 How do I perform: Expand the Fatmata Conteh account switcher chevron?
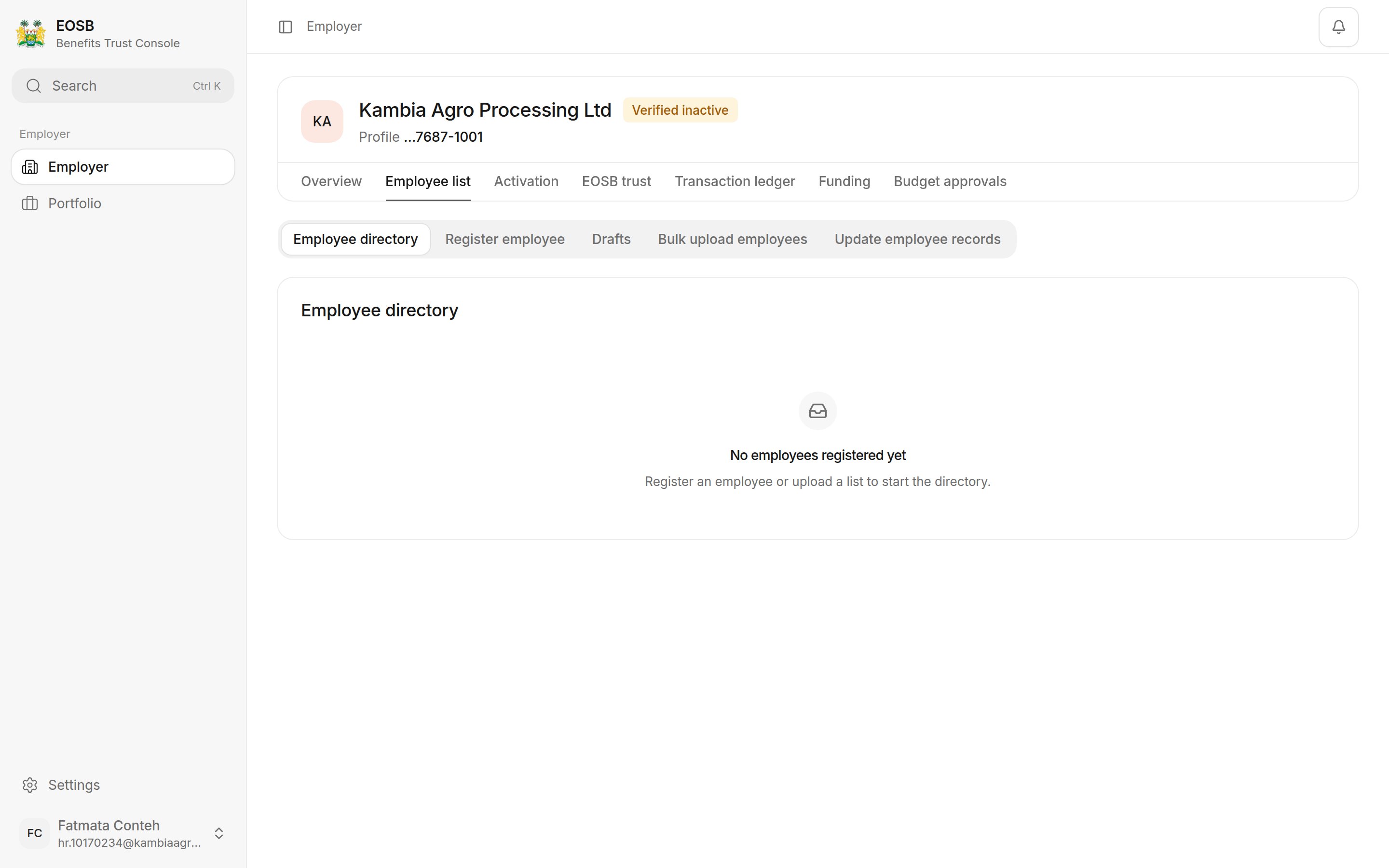[218, 833]
